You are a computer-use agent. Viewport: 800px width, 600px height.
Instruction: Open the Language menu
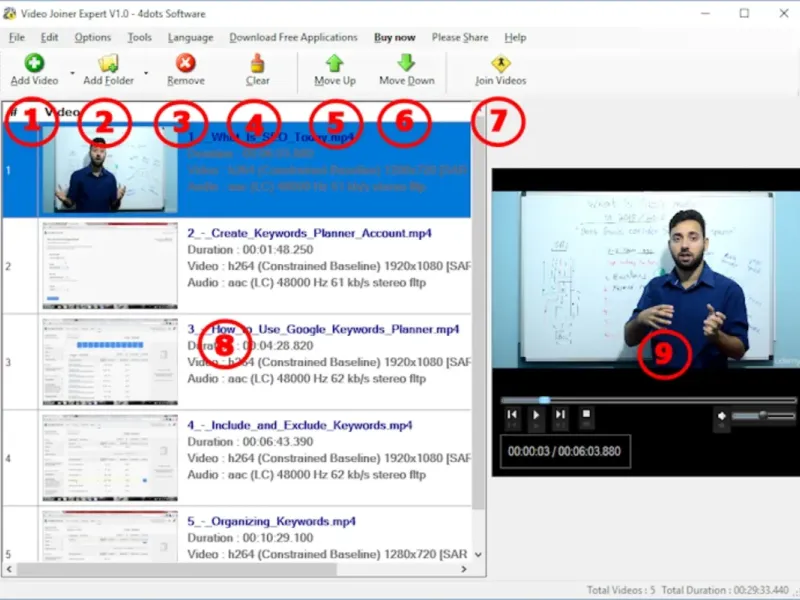(190, 37)
